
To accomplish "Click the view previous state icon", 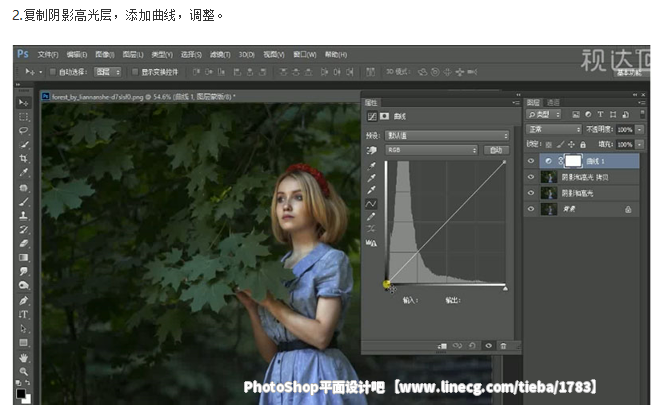I will [457, 346].
